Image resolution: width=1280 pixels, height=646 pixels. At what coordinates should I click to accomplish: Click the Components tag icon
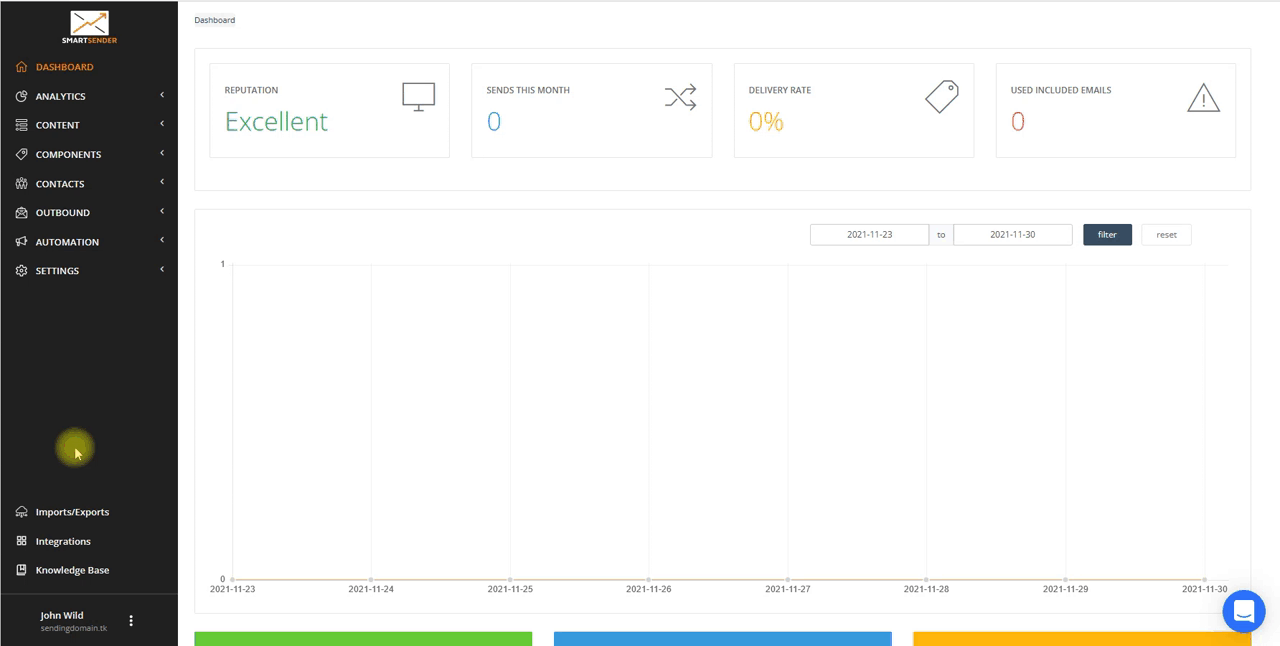(22, 155)
